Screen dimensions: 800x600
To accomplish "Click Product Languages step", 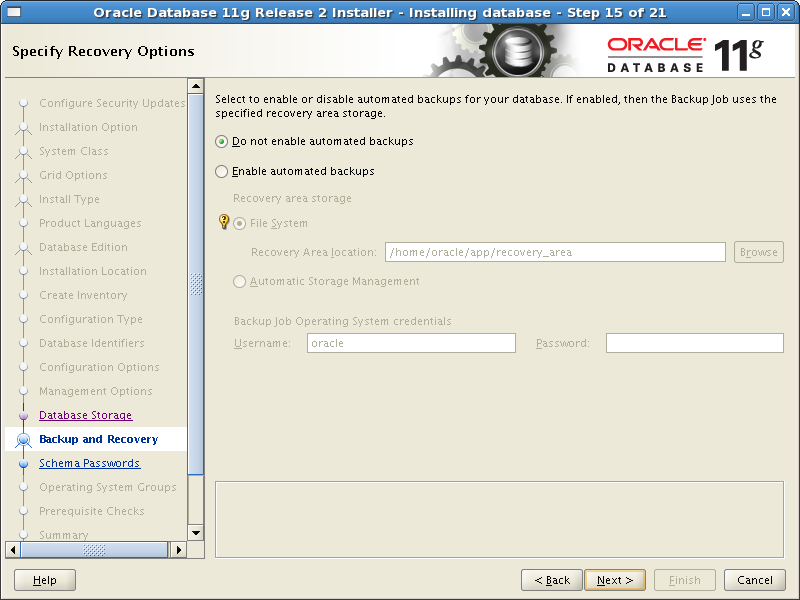I will [90, 223].
